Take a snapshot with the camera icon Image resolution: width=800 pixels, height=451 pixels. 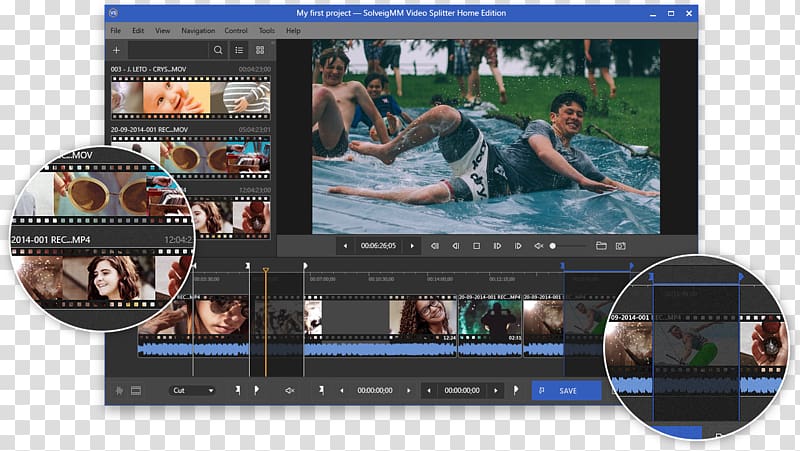pyautogui.click(x=620, y=246)
